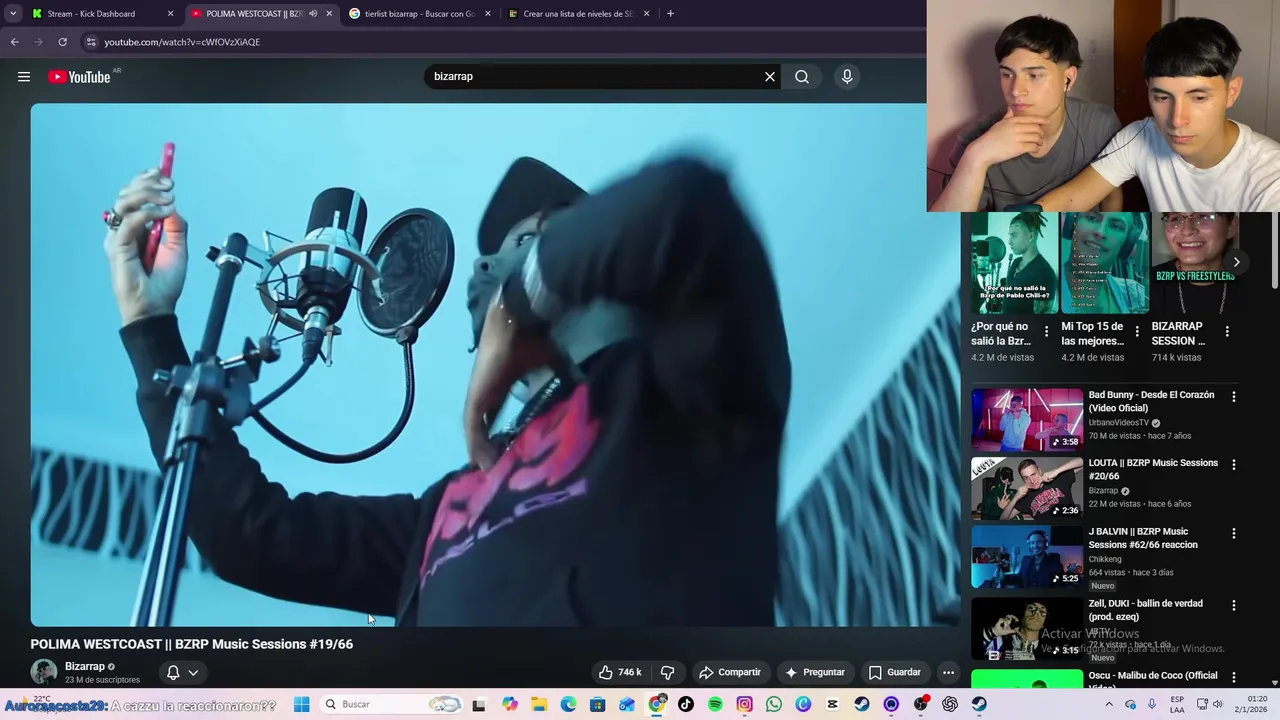
Task: Open Spotify from the taskbar
Action: 715,704
